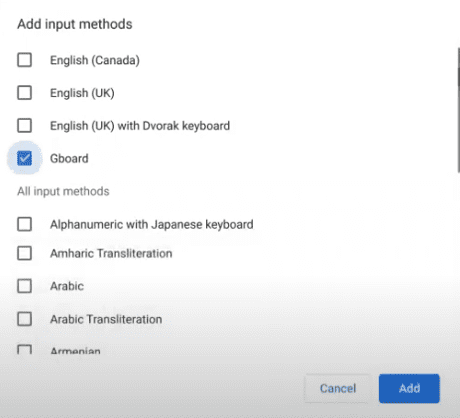Tick the English (Canada) checkbox

24,60
